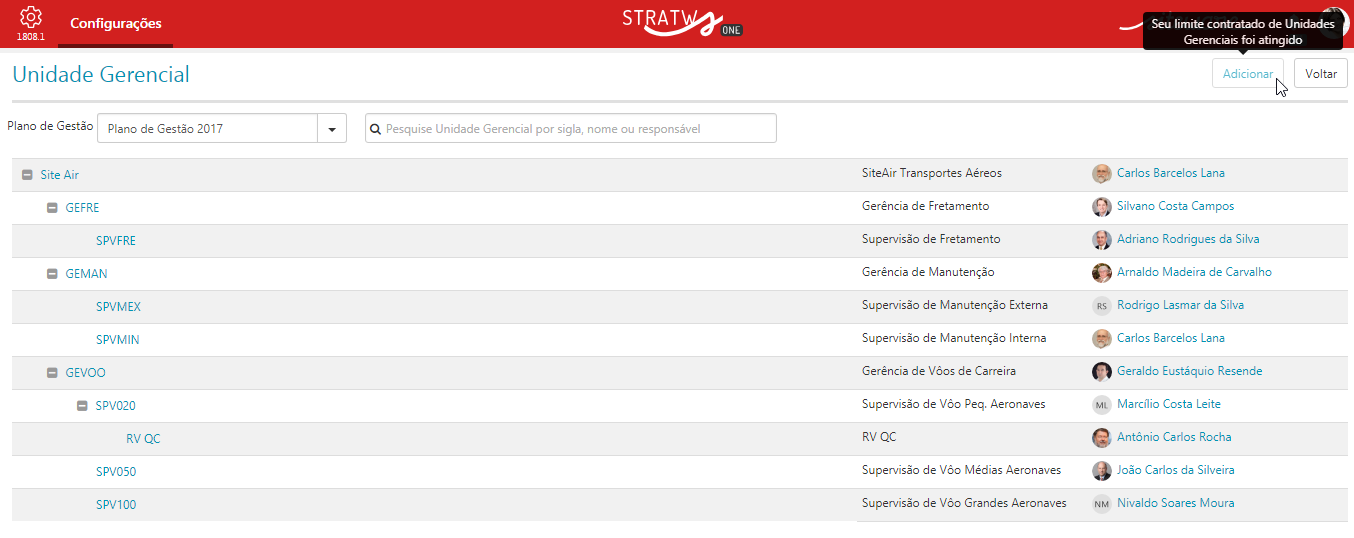Click Antônio Carlos Rocha avatar
1354x538 pixels.
(1101, 437)
